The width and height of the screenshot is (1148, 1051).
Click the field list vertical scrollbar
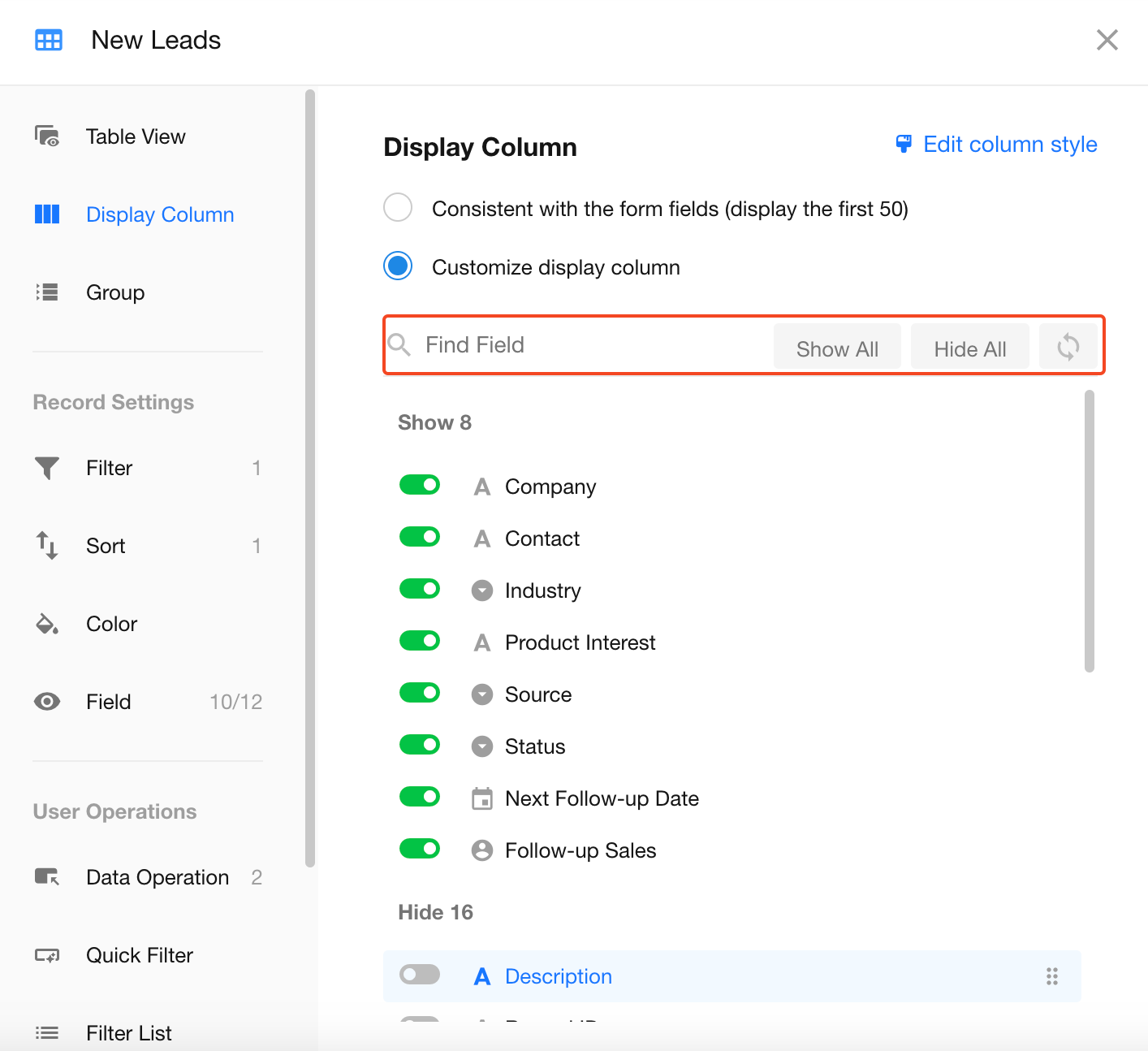click(1089, 531)
